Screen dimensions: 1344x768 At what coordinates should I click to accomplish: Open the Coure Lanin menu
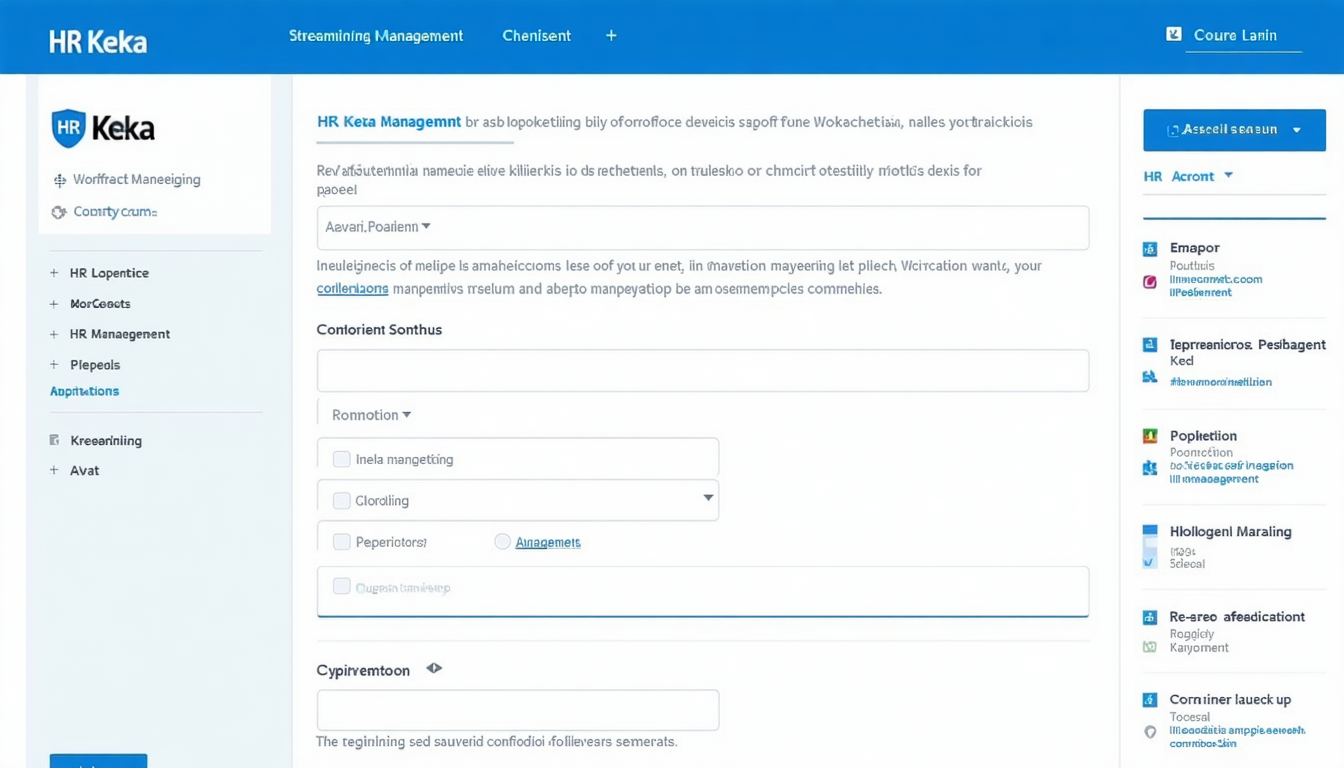pos(1235,35)
